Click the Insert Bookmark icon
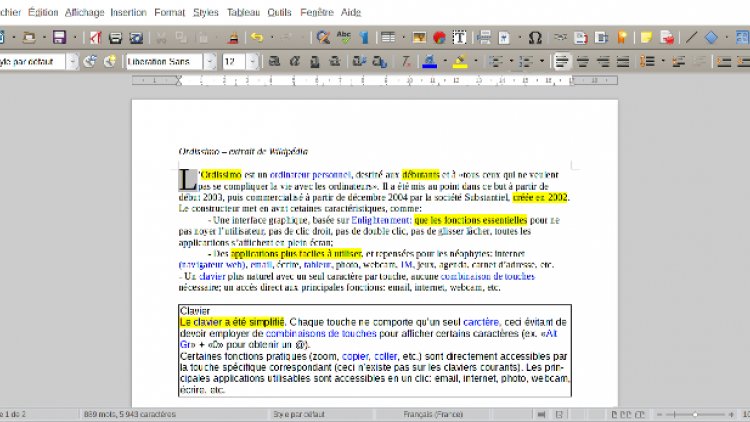The image size is (750, 422). [x=622, y=37]
